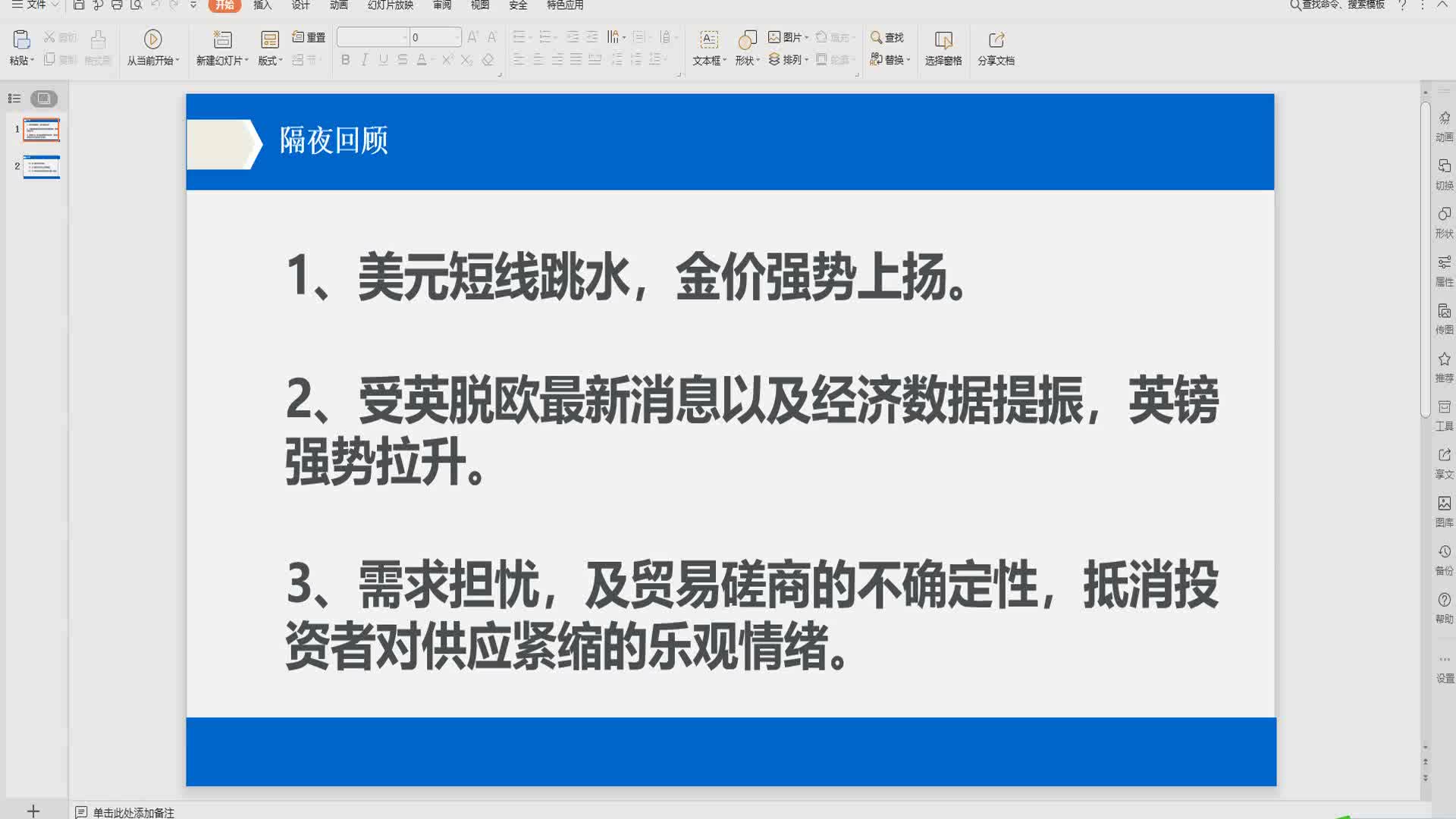The image size is (1456, 819).
Task: Switch to the 插入 (Insert) ribbon tab
Action: 261,6
